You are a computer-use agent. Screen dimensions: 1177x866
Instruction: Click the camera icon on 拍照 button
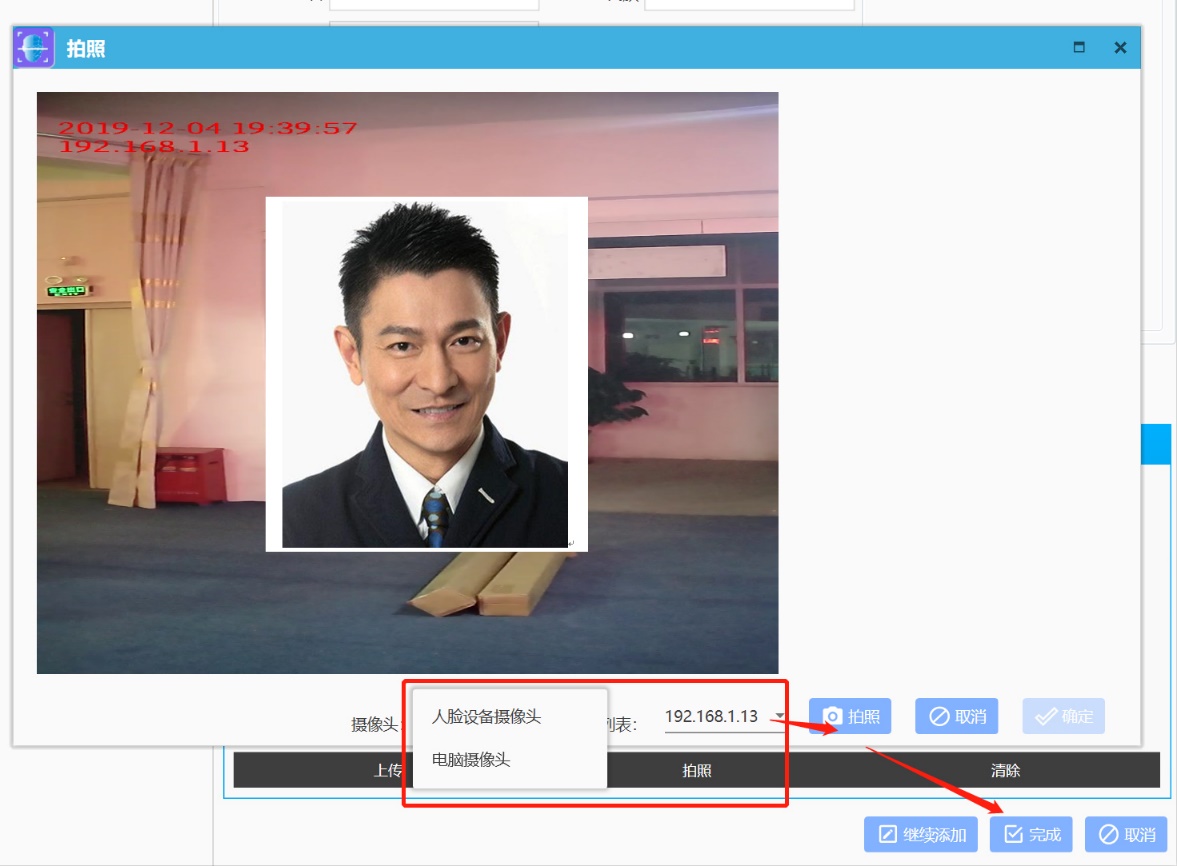tap(832, 716)
